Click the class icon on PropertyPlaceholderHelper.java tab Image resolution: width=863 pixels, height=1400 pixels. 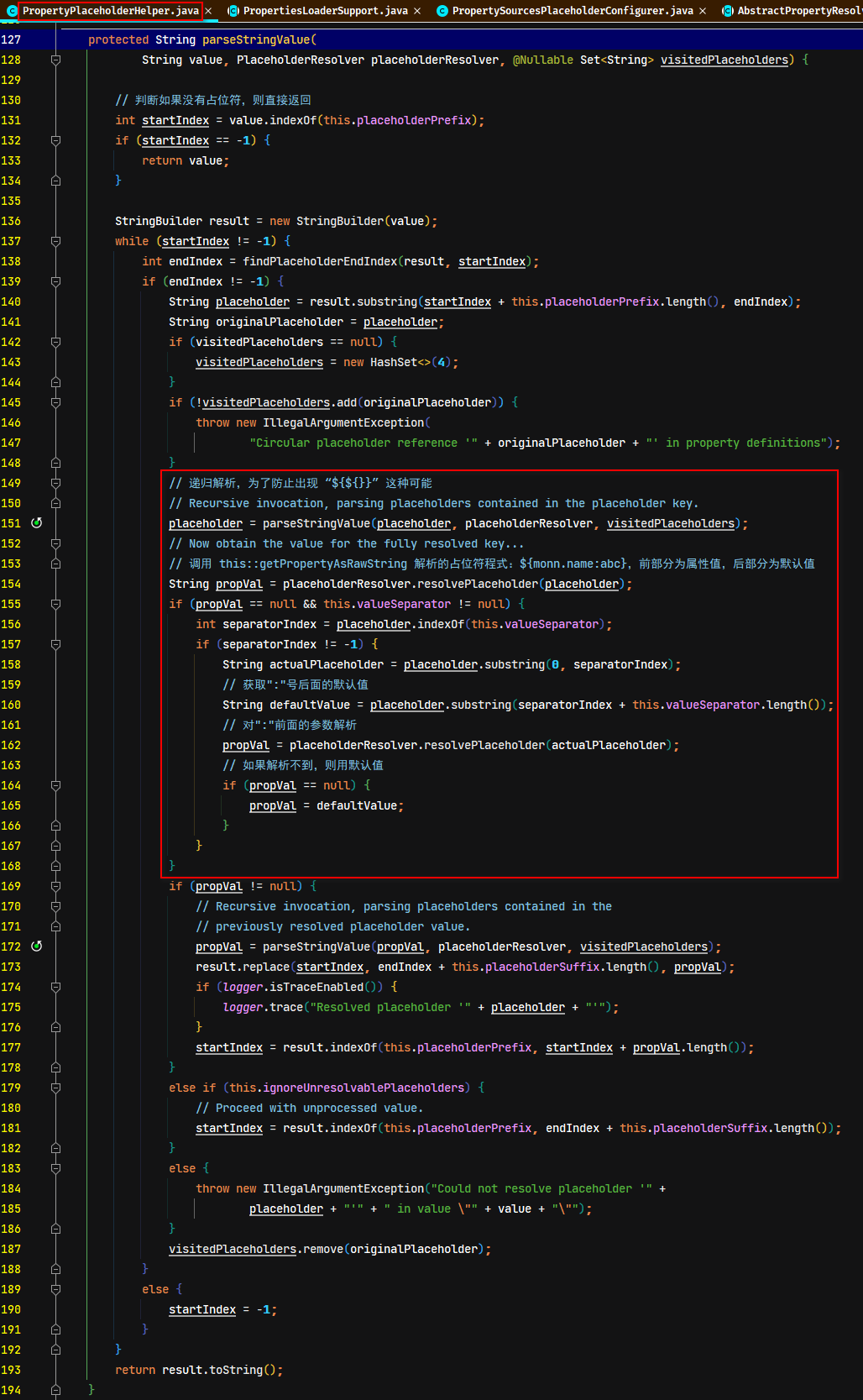point(12,11)
